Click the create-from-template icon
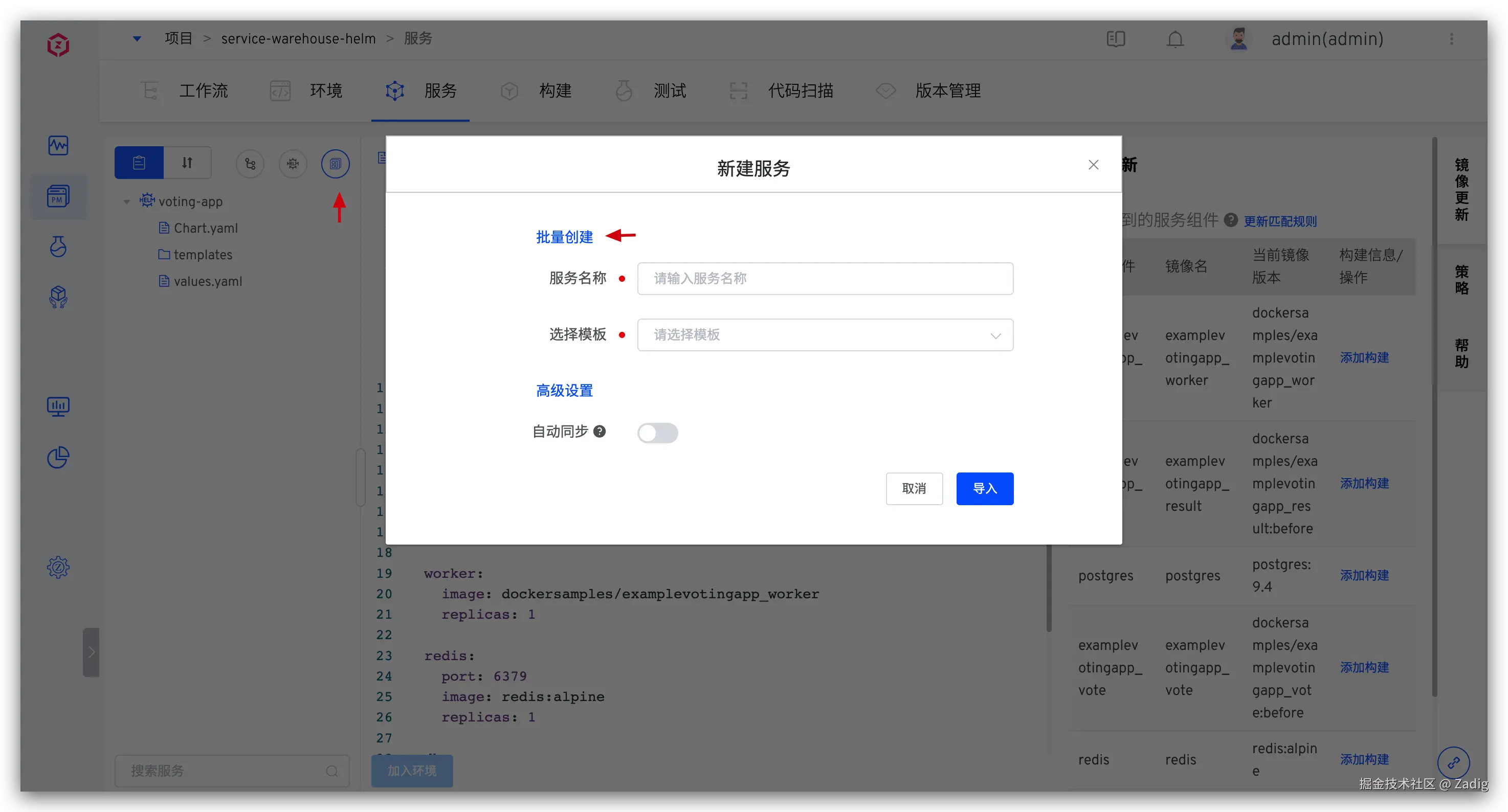This screenshot has width=1508, height=812. click(335, 164)
